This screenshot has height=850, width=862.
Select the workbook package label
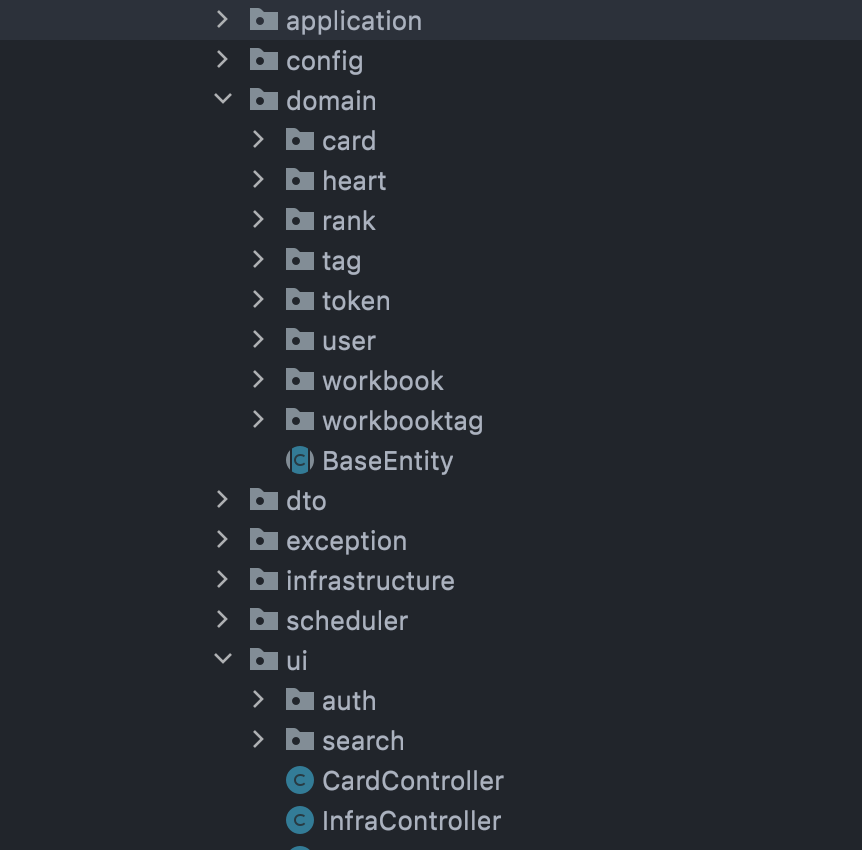(x=383, y=381)
